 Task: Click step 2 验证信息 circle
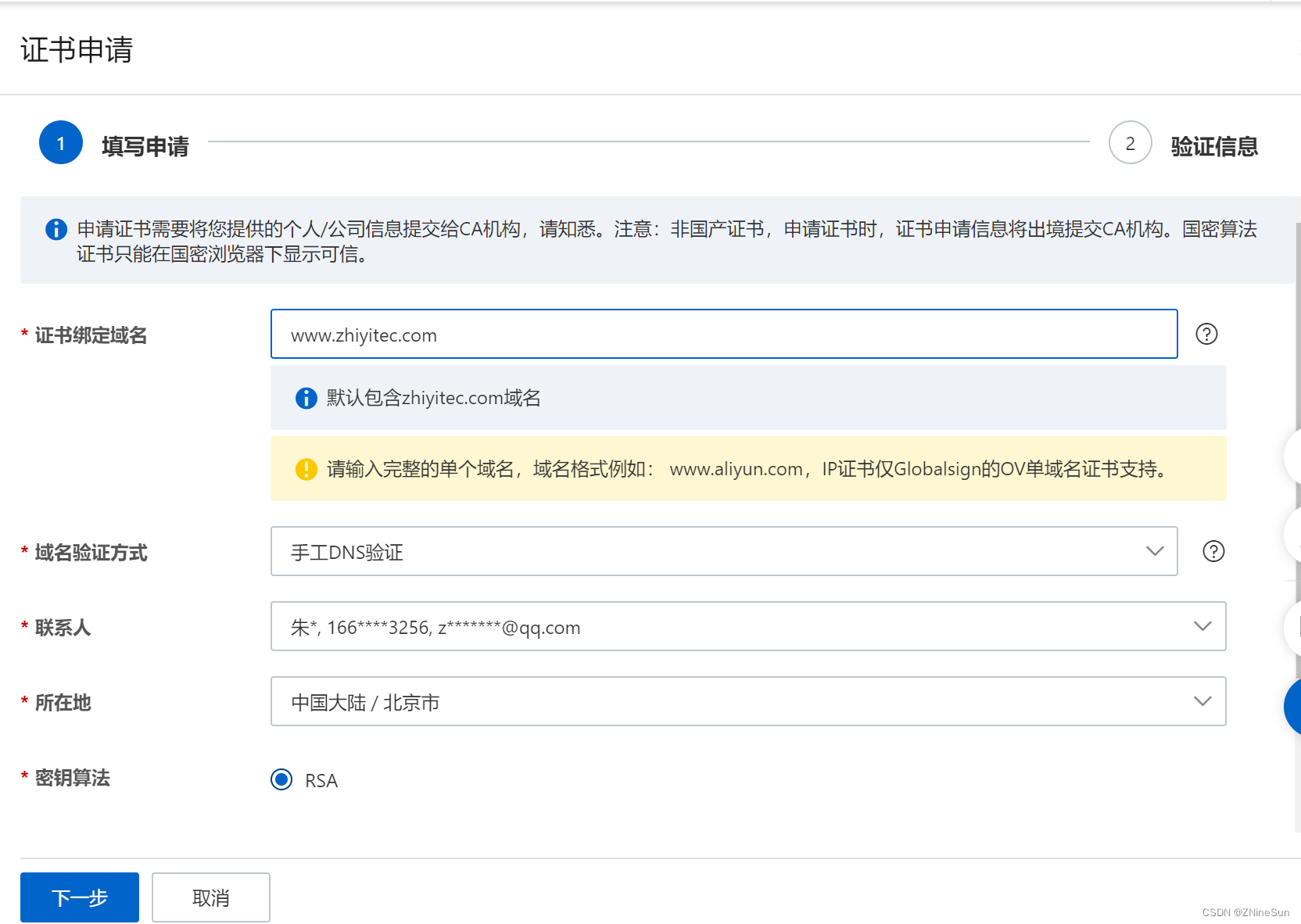pos(1130,142)
